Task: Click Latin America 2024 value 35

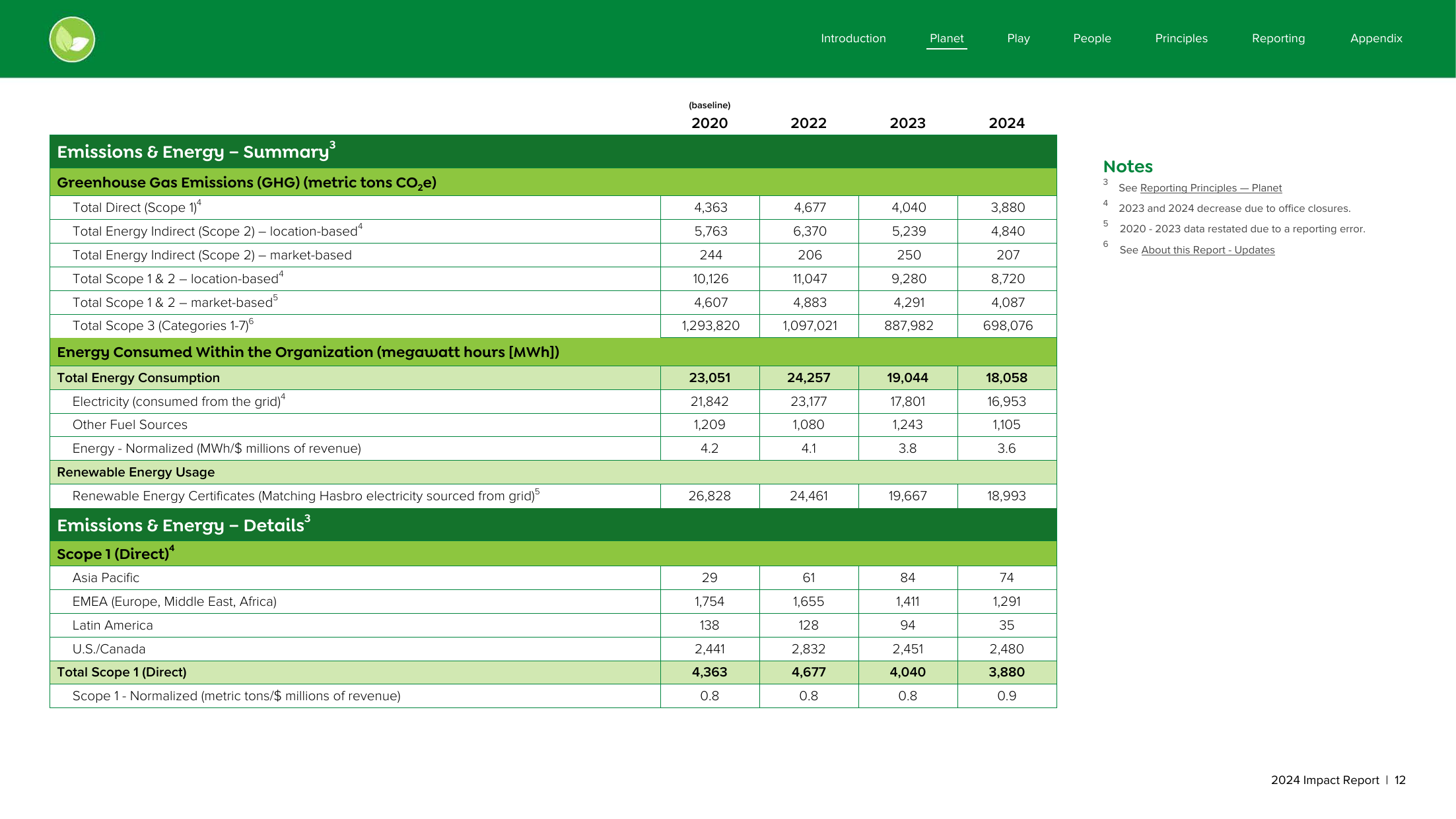Action: (1006, 626)
